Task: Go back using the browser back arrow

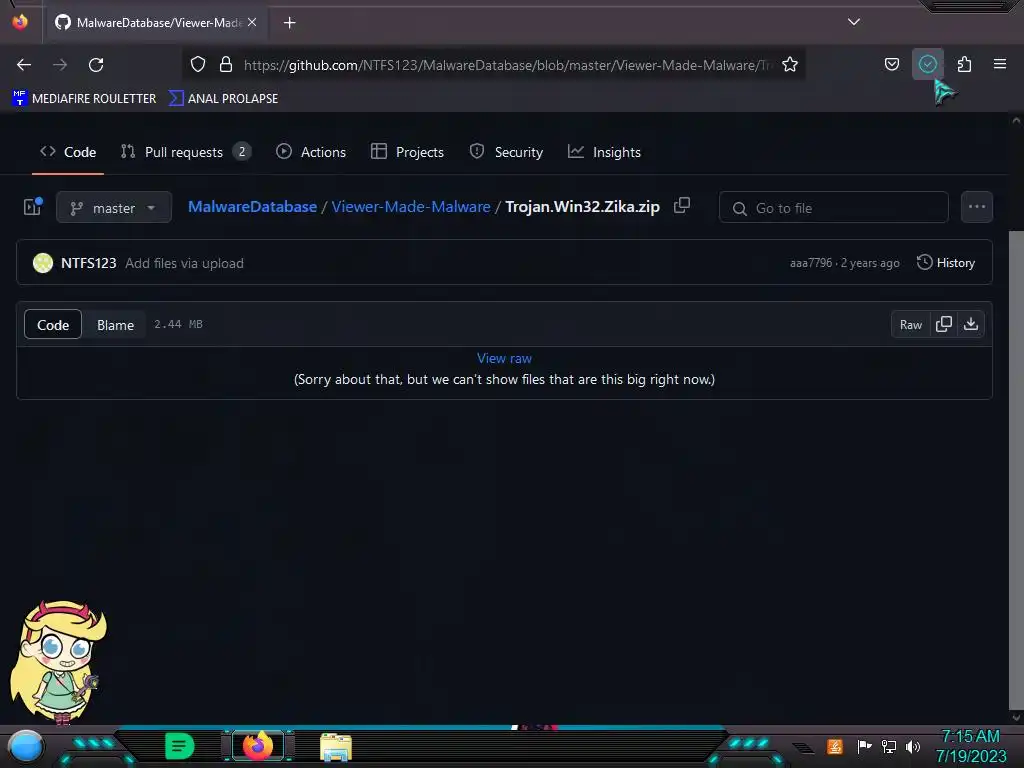Action: [x=24, y=65]
